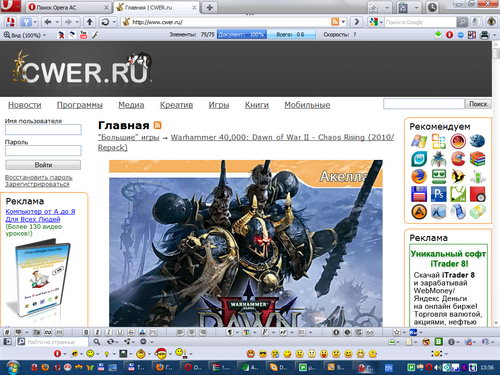Viewport: 500px width, 375px height.
Task: Open the Зарегистрироваться link
Action: click(37, 184)
